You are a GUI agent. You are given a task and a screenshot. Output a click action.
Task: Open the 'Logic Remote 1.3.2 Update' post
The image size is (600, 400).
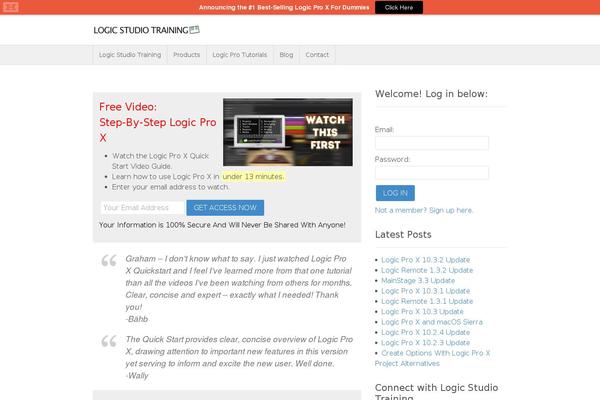427,270
